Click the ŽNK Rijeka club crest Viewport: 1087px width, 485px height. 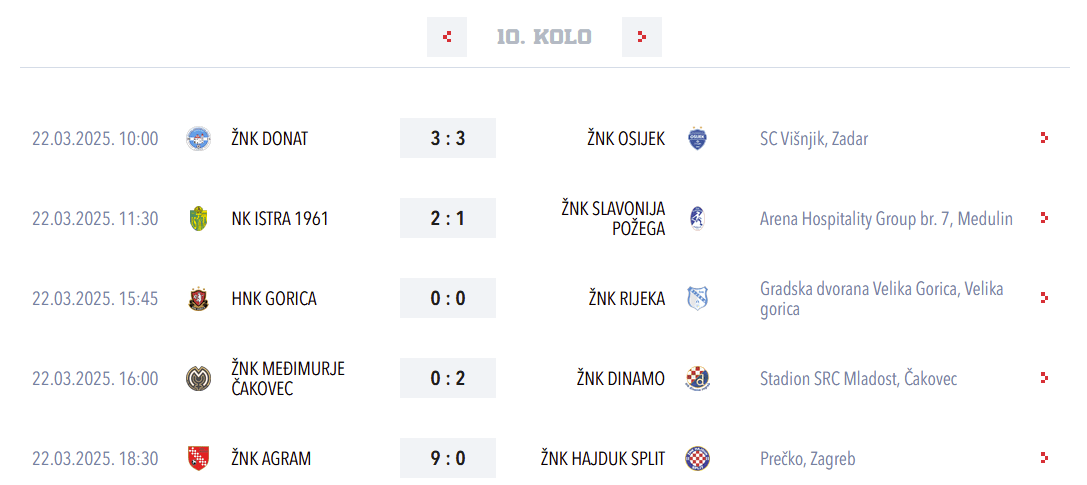697,298
